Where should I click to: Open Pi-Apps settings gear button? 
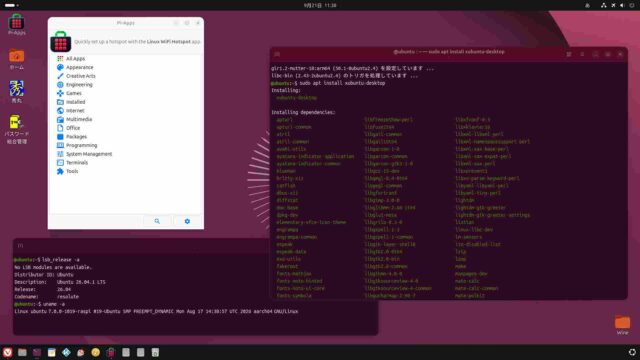[x=187, y=221]
